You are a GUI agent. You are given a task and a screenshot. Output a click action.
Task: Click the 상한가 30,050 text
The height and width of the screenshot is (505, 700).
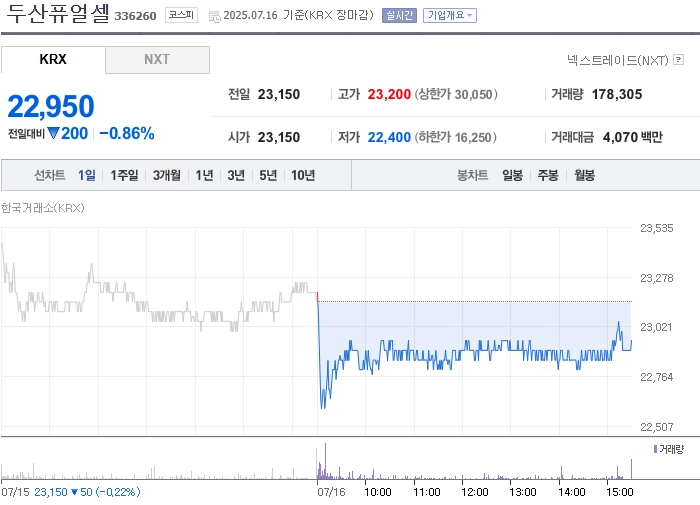[x=456, y=94]
